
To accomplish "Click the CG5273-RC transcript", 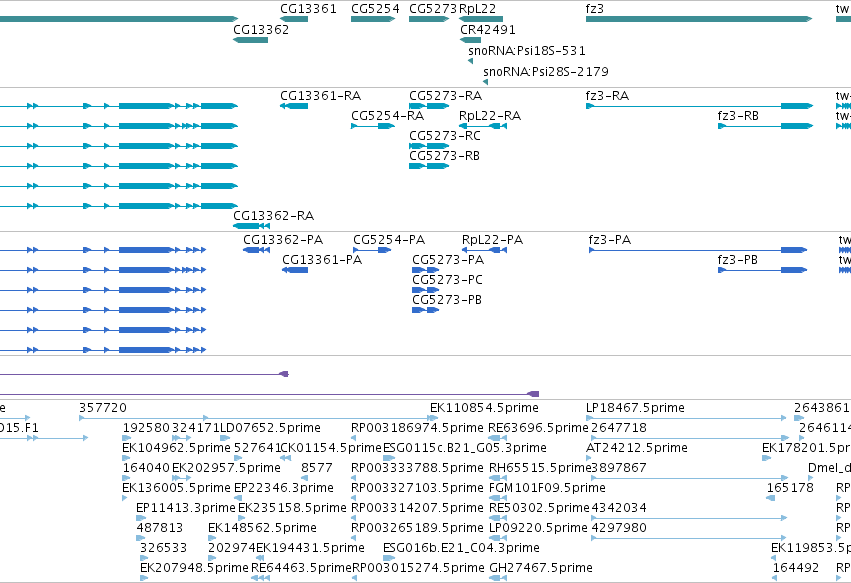I will (x=429, y=146).
